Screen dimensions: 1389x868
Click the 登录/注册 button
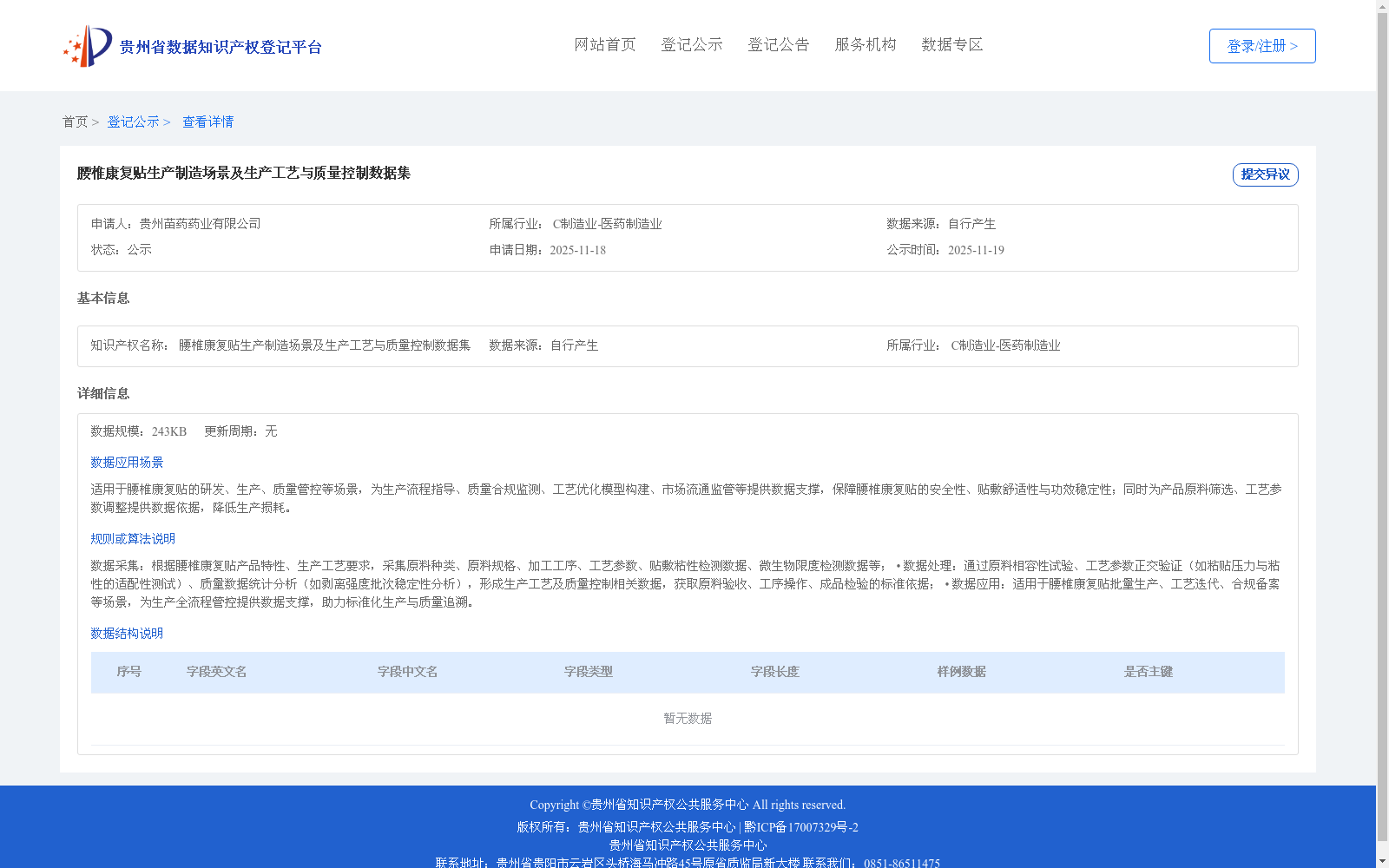click(1262, 46)
